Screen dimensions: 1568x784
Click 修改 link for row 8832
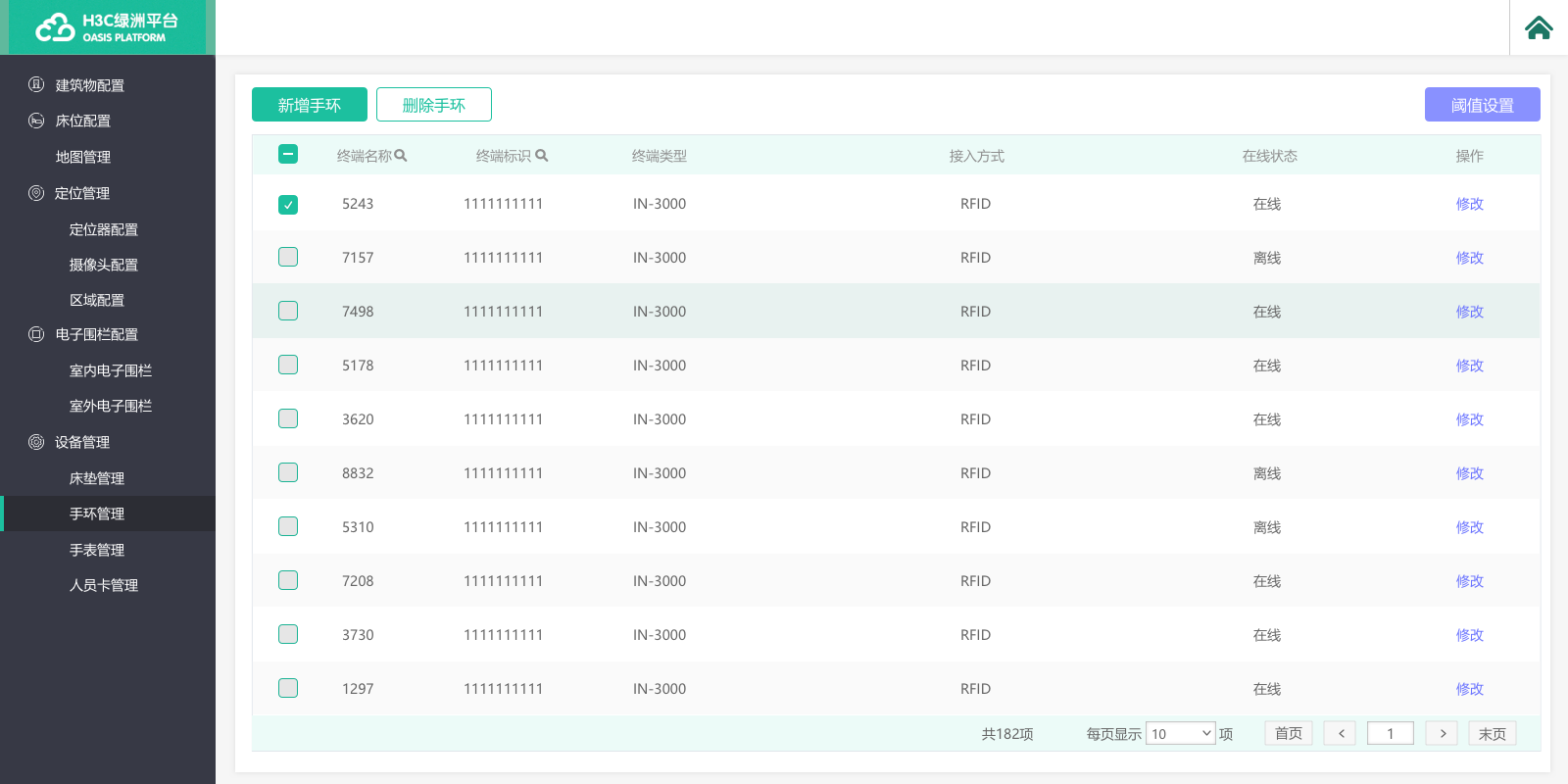tap(1470, 473)
